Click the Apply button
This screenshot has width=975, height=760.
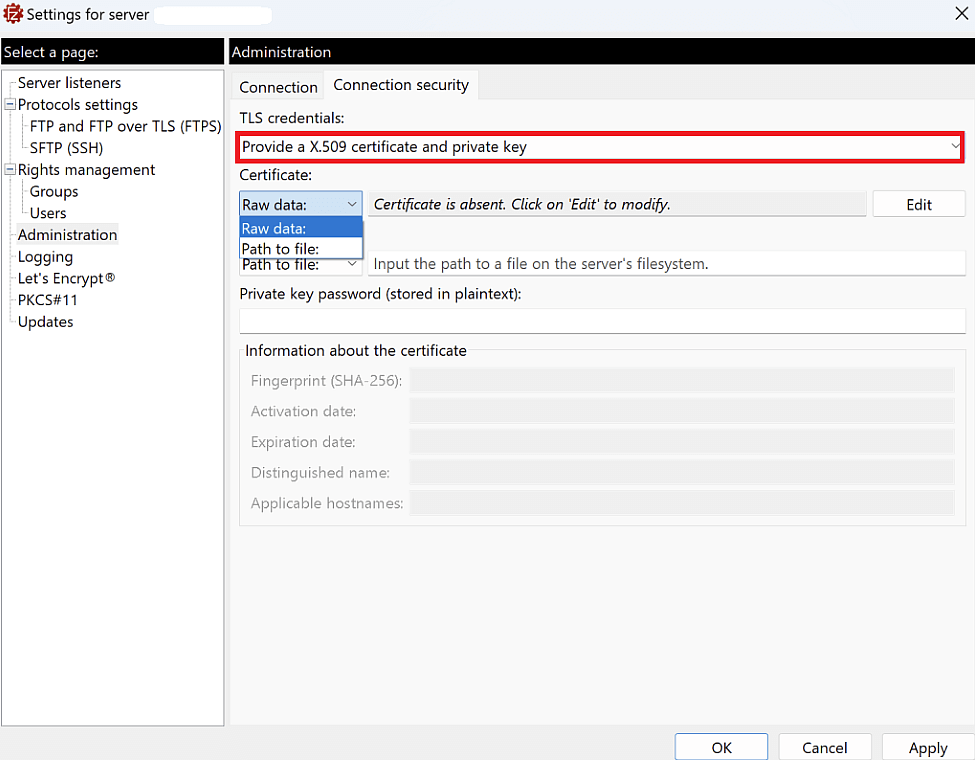click(926, 747)
